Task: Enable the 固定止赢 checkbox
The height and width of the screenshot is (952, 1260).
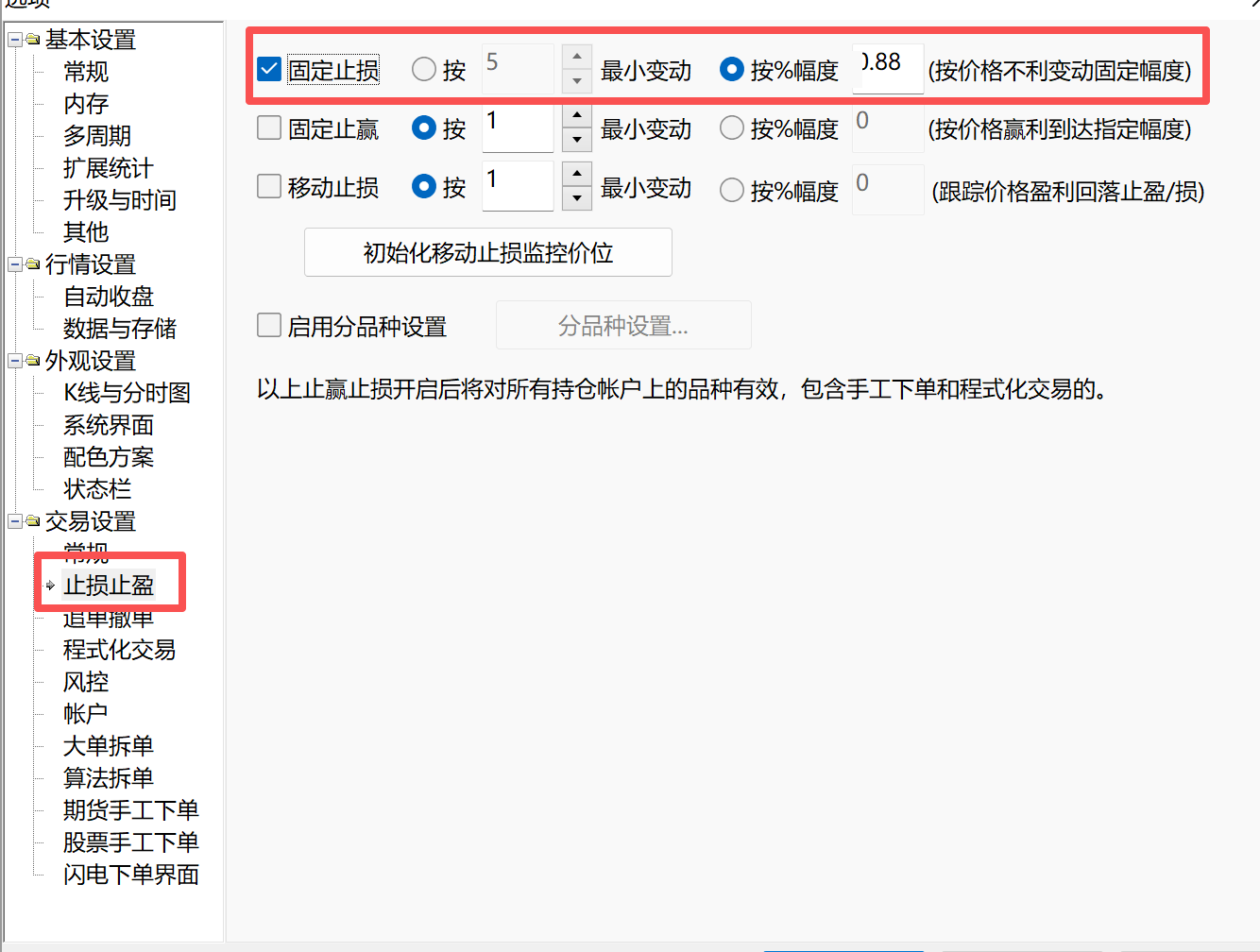Action: pos(269,127)
